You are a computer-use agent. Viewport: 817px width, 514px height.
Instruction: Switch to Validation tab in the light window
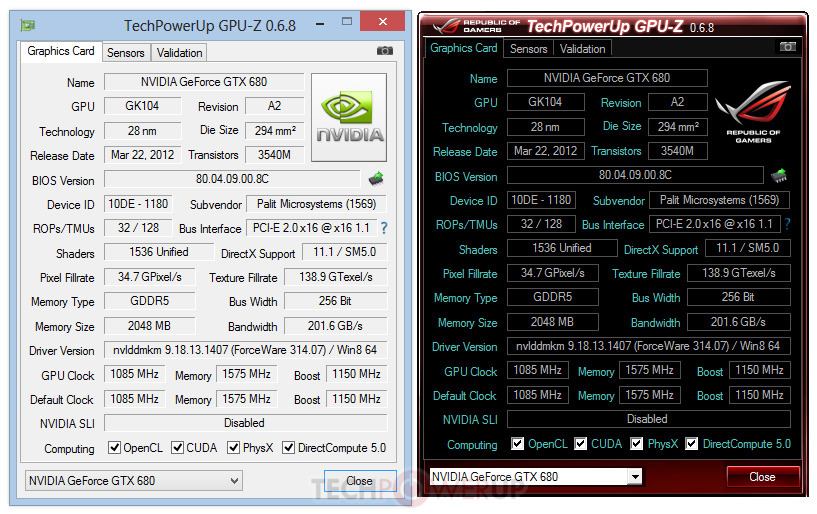tap(179, 53)
